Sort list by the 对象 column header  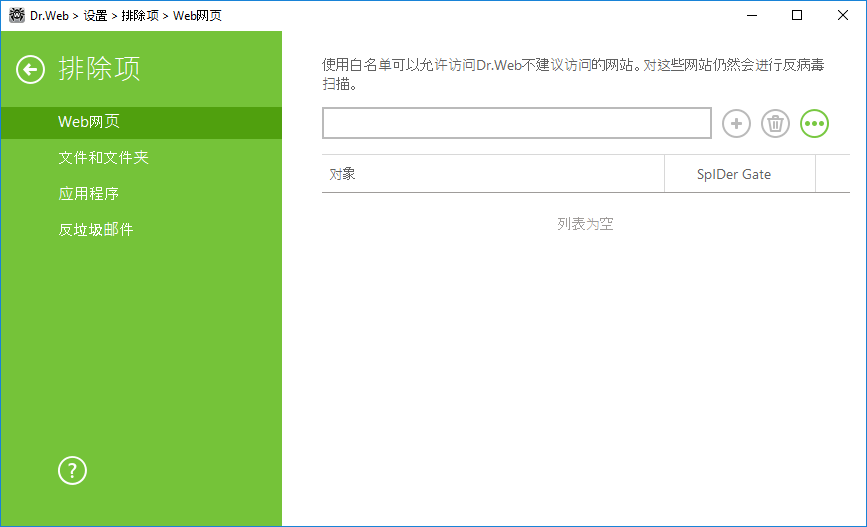493,174
